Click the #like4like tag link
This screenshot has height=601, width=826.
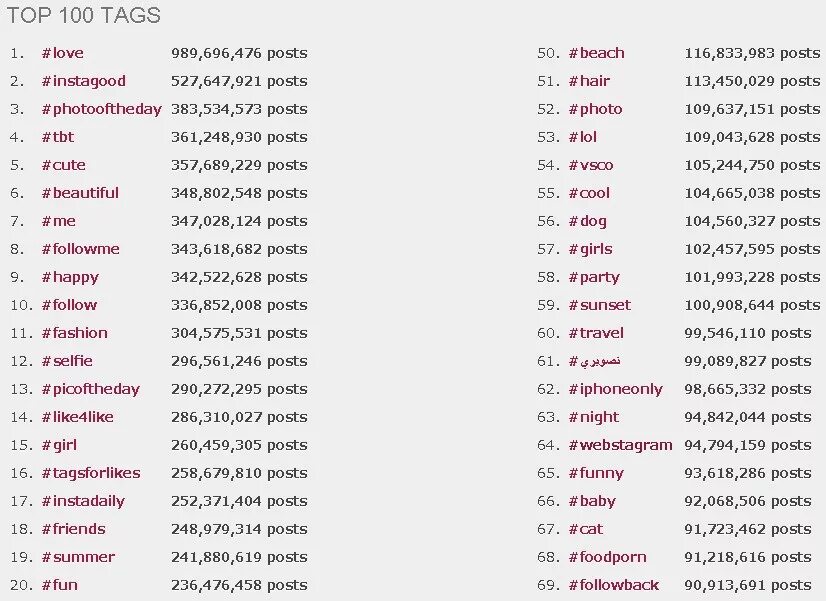[x=77, y=417]
